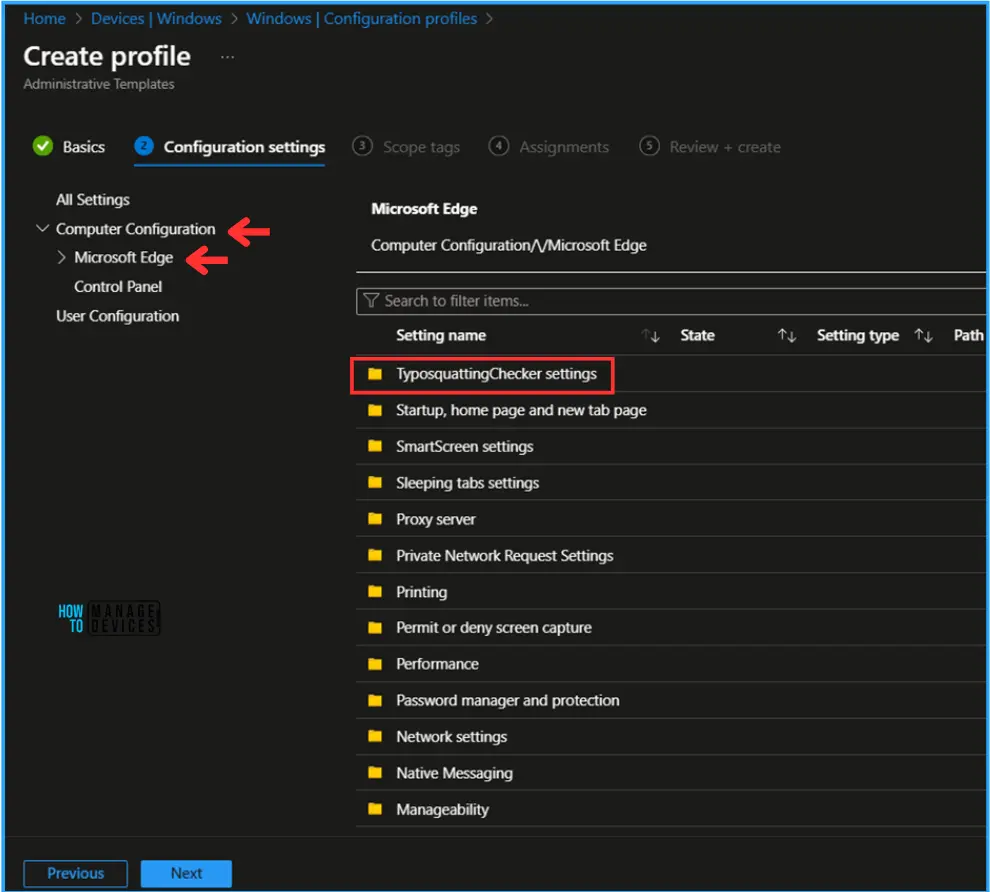Click the sort arrows beside Setting name
Viewport: 990px width, 892px height.
(651, 336)
